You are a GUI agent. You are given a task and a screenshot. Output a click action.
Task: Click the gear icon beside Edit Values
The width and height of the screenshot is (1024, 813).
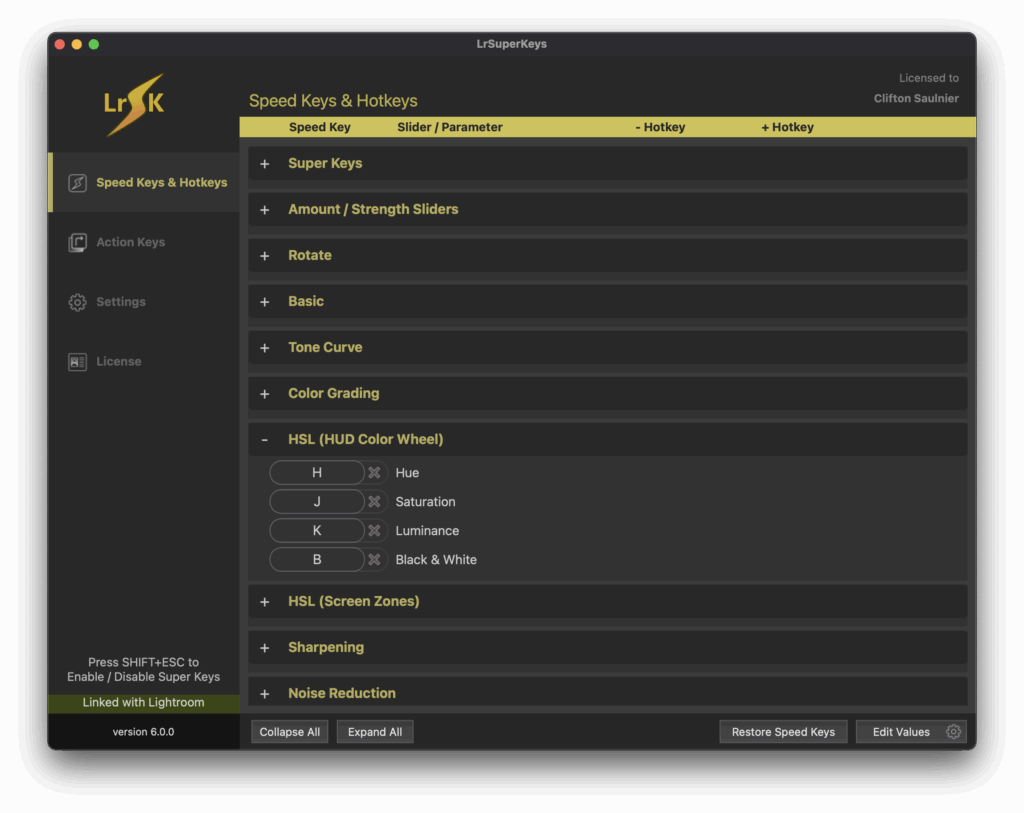[x=953, y=732]
